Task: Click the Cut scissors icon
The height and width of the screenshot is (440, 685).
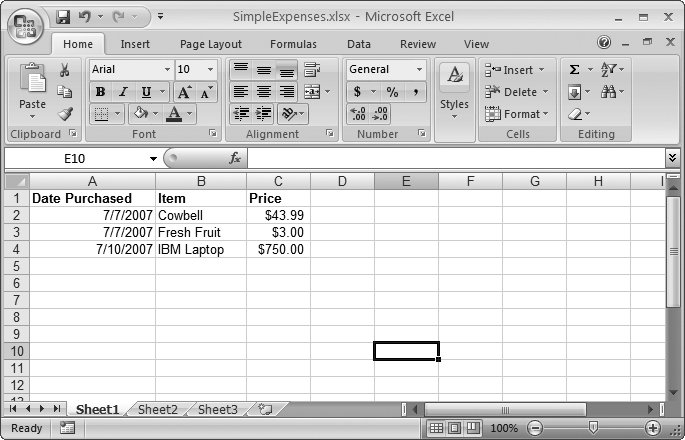Action: coord(65,69)
